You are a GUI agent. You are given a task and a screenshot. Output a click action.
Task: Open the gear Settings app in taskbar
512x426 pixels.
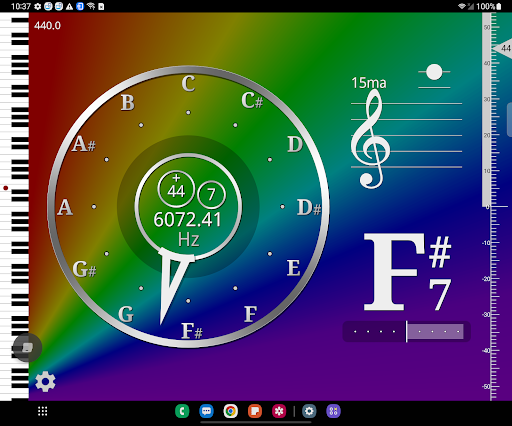309,411
